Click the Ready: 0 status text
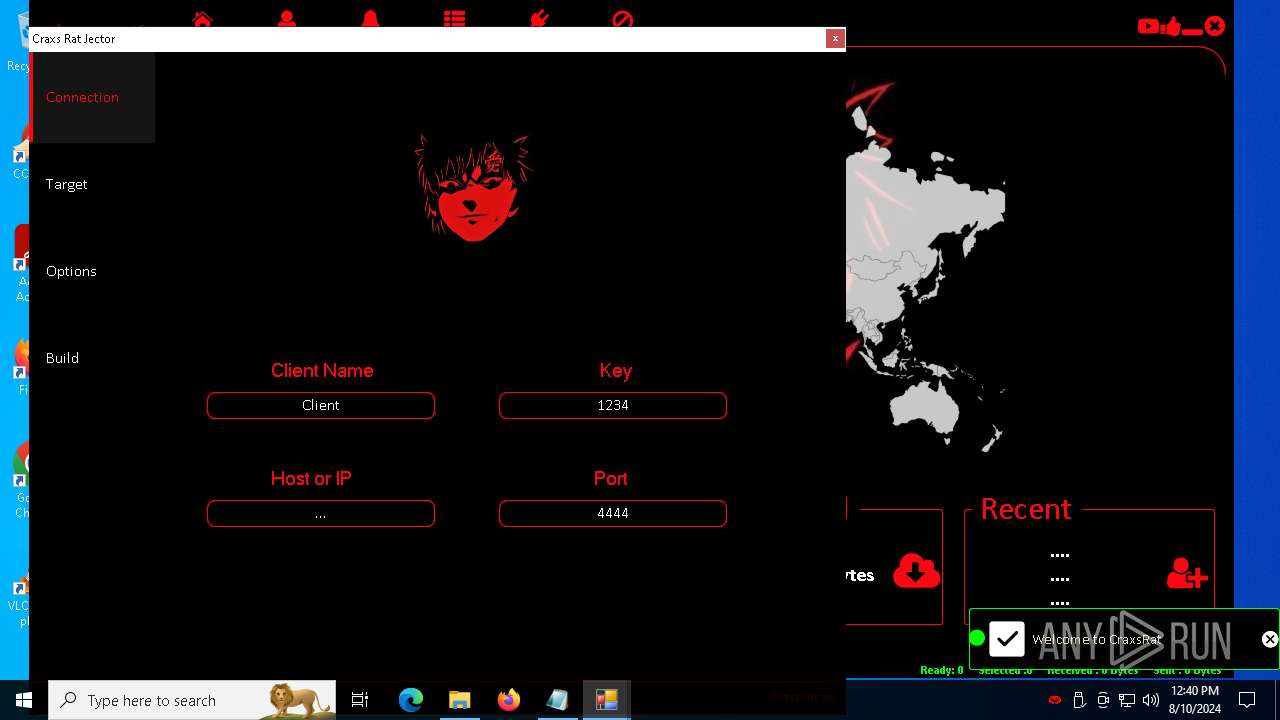Screen dimensions: 1280x720 [942, 670]
